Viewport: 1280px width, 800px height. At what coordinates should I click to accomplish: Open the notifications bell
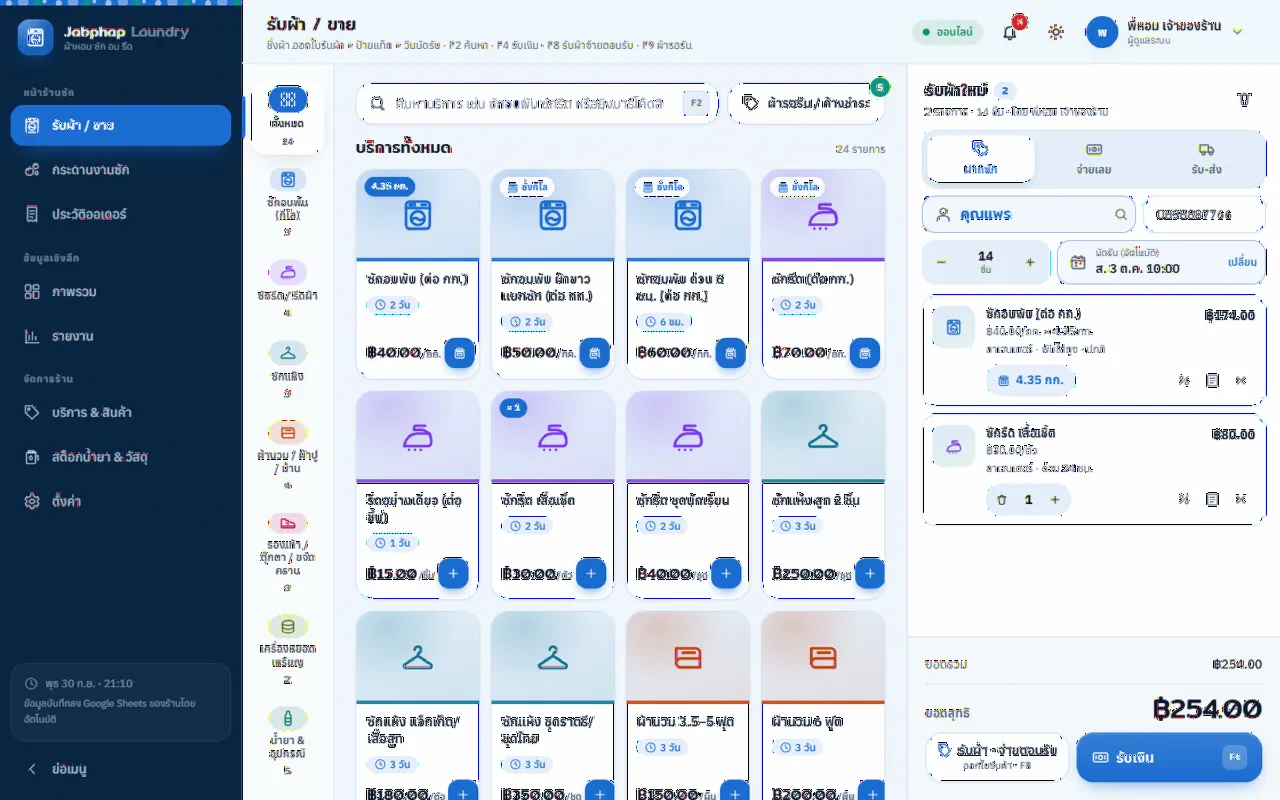[x=1010, y=32]
